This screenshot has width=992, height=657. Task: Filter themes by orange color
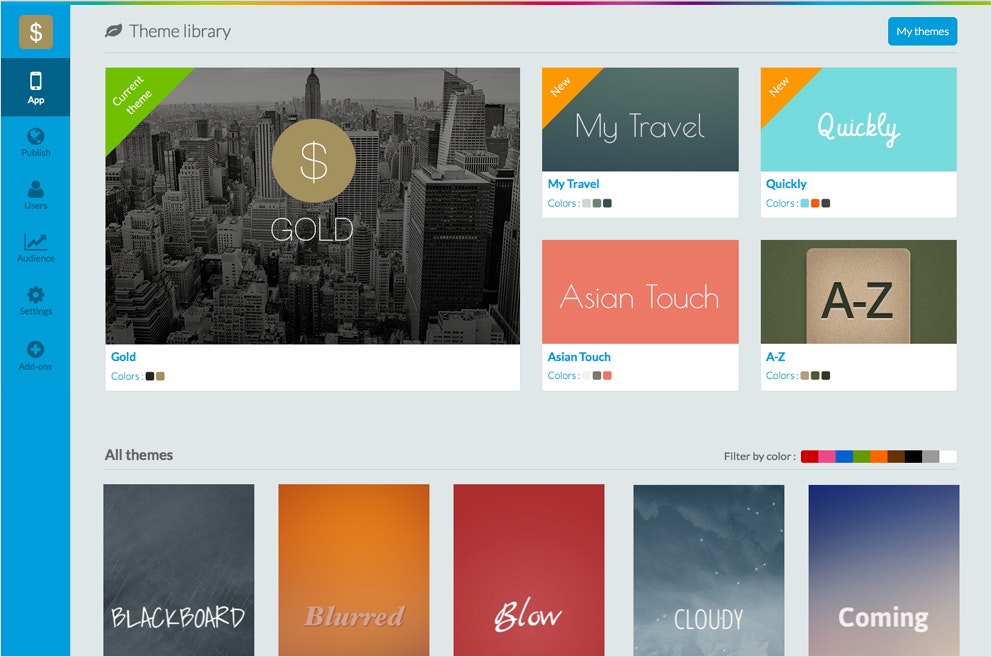point(879,456)
